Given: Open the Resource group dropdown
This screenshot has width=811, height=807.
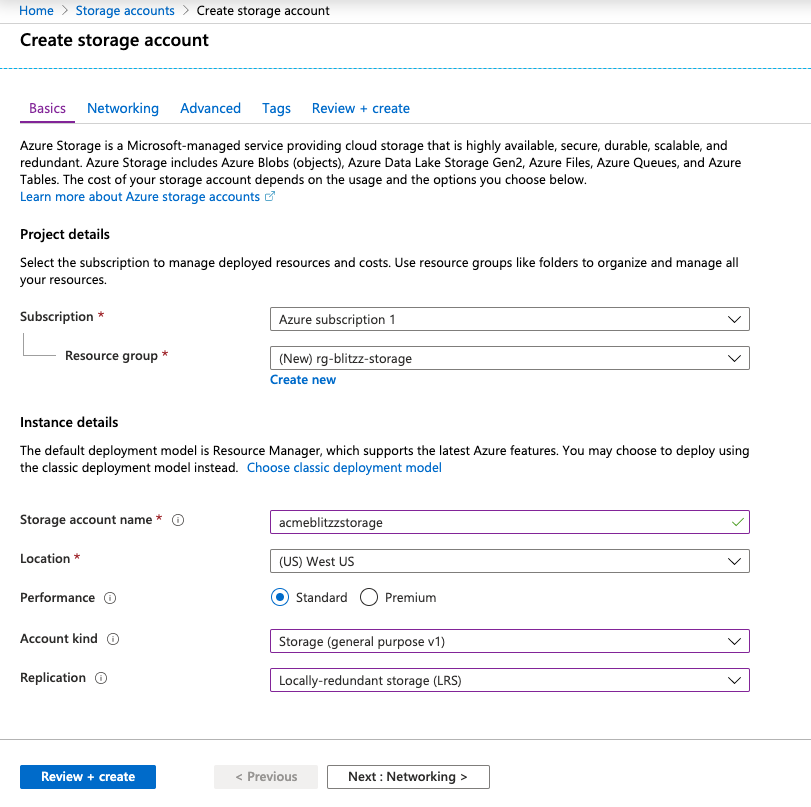Looking at the screenshot, I should [509, 358].
